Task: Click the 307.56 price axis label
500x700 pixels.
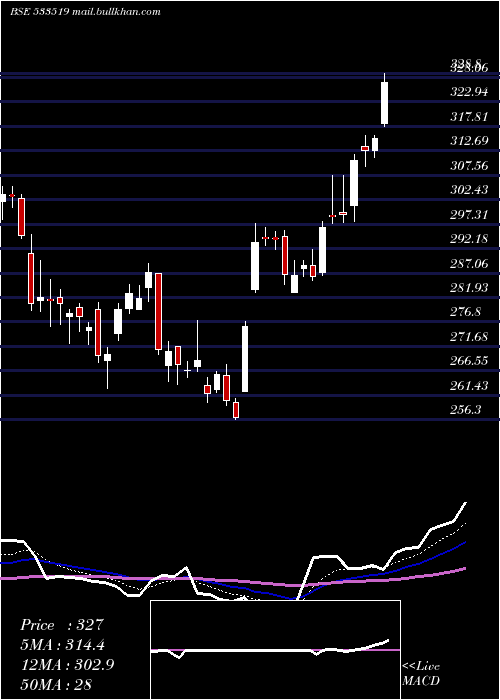Action: coord(469,166)
